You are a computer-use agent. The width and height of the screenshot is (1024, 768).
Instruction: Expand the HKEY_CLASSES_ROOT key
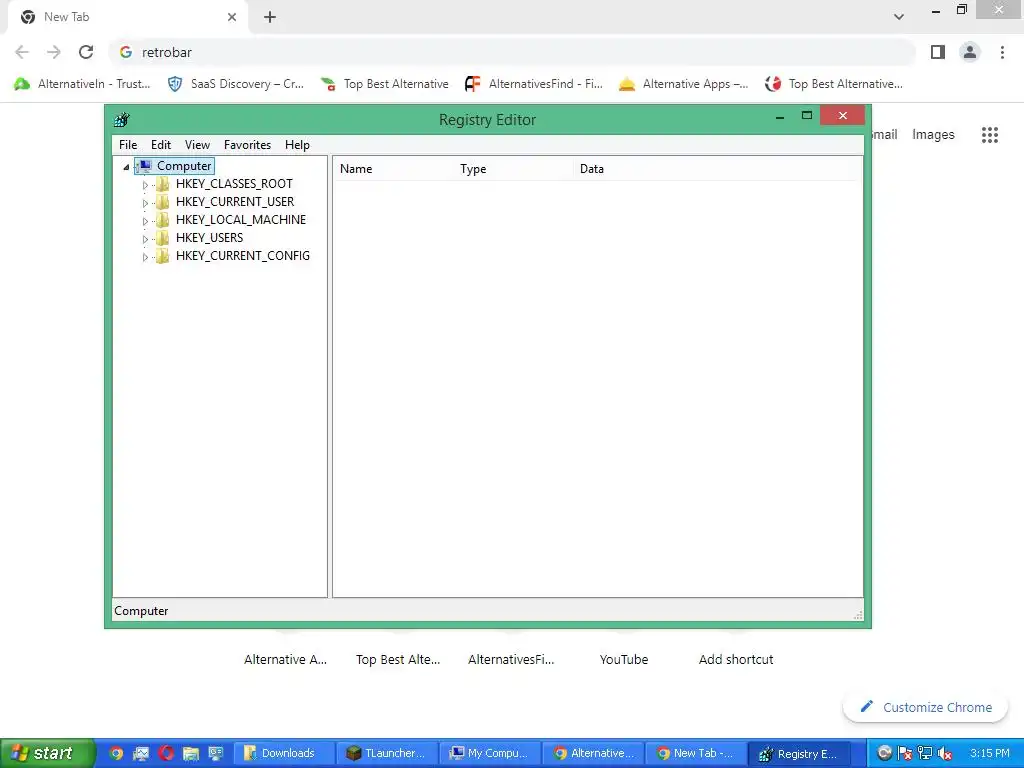pos(145,185)
